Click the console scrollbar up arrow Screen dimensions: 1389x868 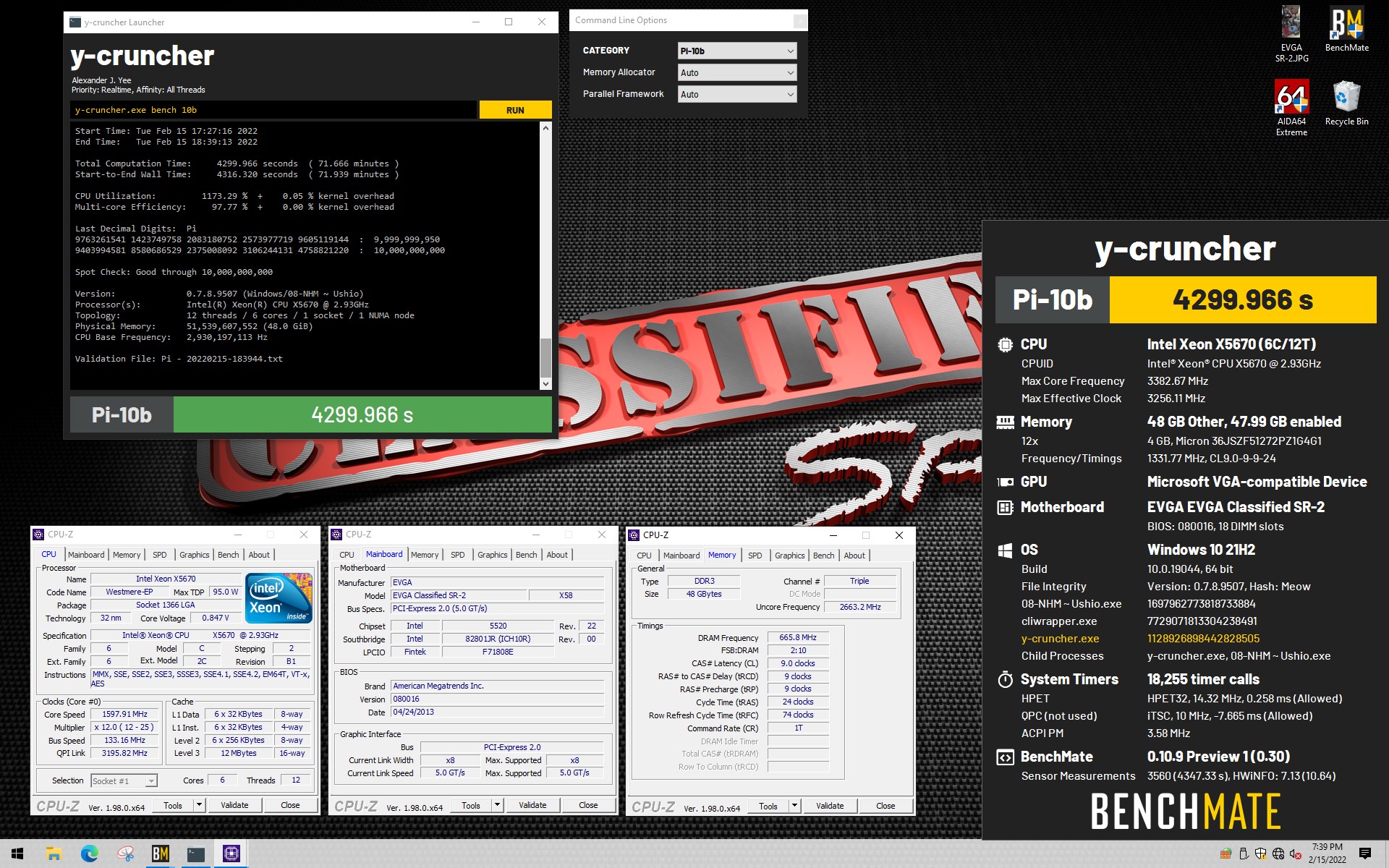tap(545, 128)
